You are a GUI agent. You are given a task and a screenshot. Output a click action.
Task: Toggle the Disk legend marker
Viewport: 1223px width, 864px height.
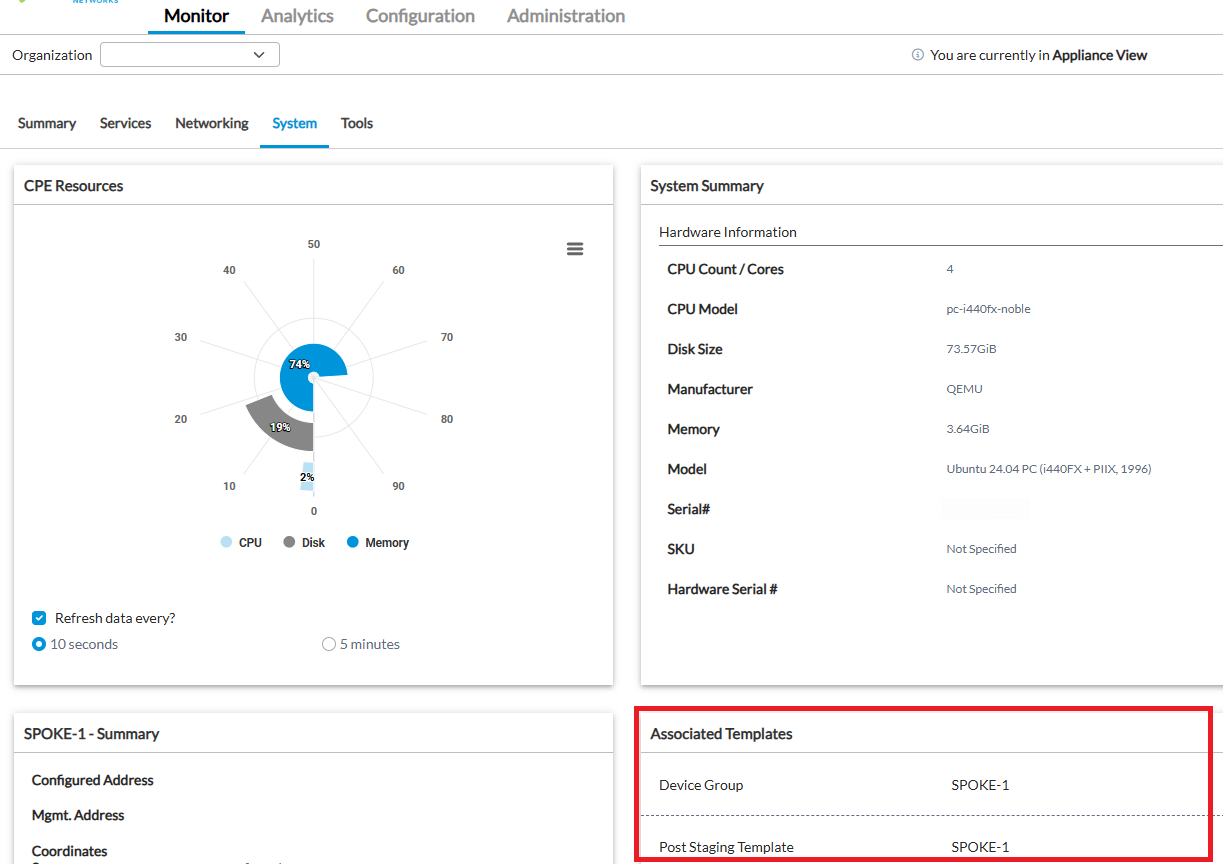coord(289,542)
